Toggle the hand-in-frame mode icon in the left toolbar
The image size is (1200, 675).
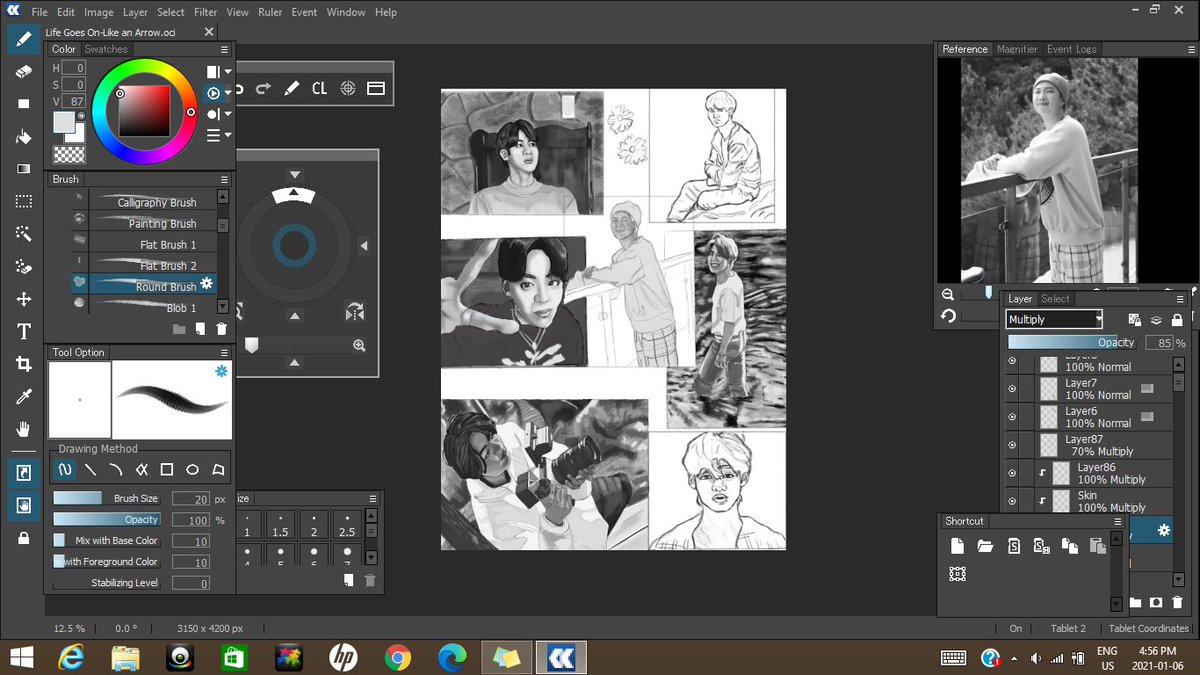pos(23,505)
